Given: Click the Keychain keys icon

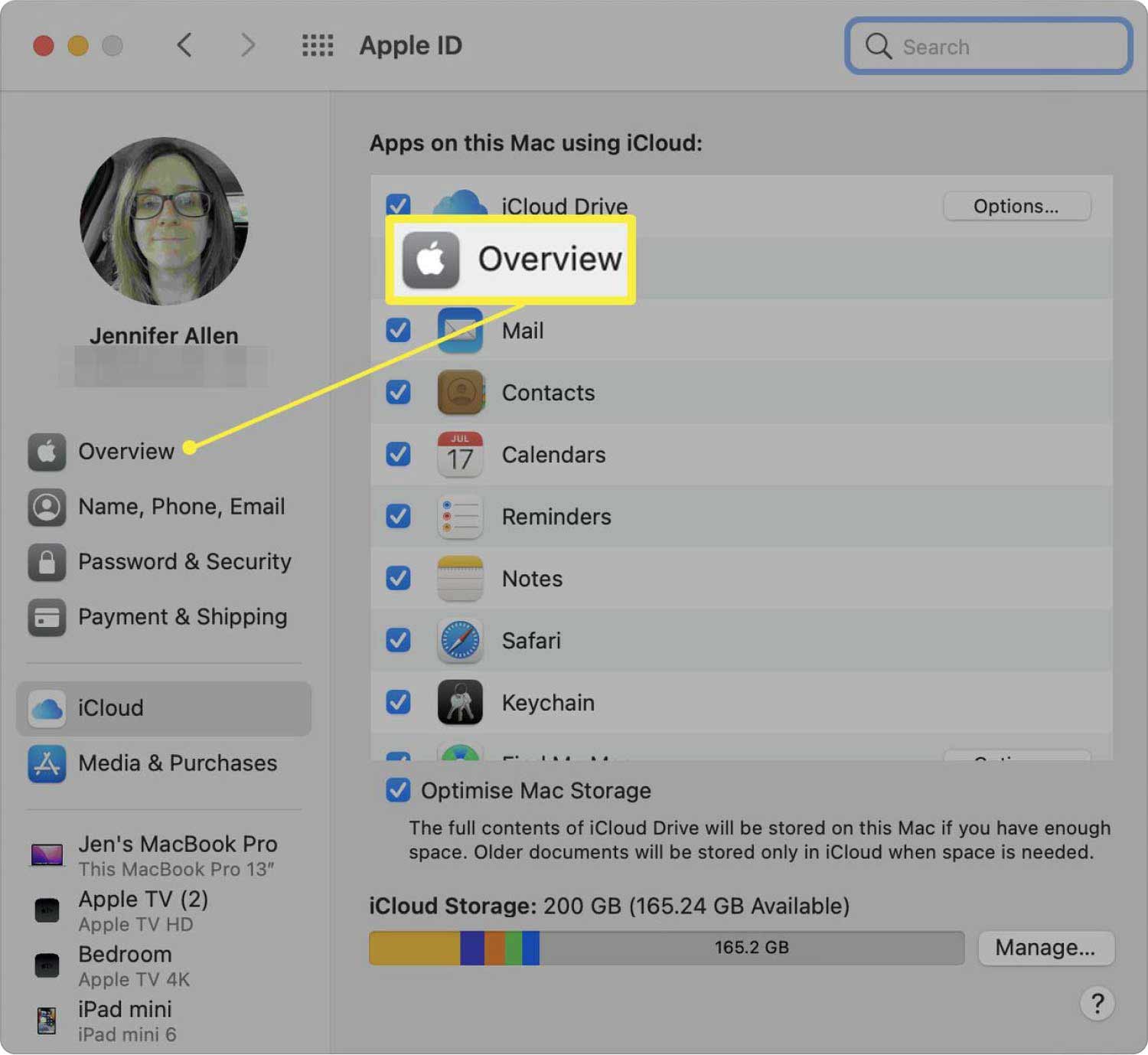Looking at the screenshot, I should (x=460, y=703).
